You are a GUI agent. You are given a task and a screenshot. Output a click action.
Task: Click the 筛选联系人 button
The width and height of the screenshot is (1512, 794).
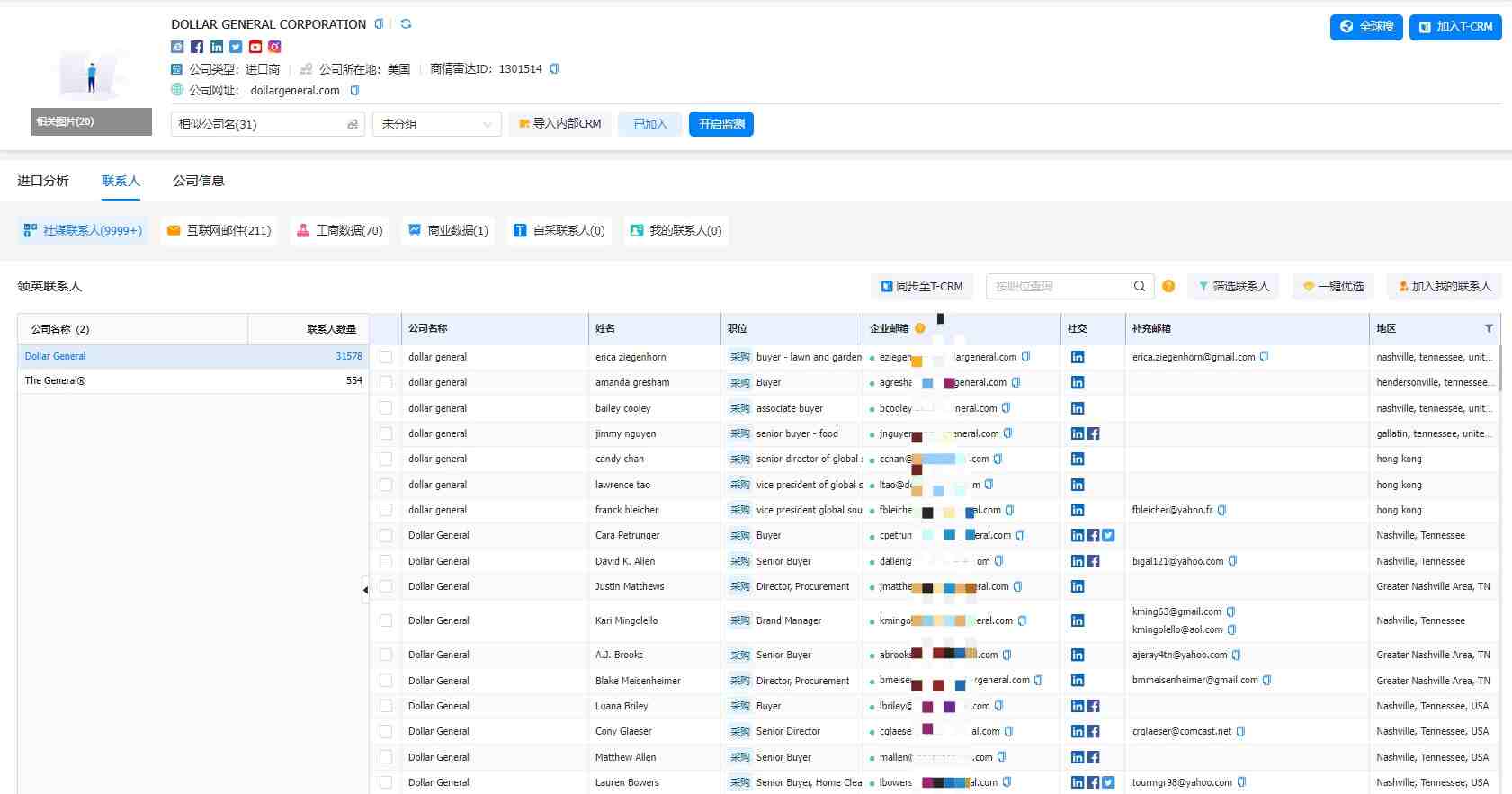1233,286
